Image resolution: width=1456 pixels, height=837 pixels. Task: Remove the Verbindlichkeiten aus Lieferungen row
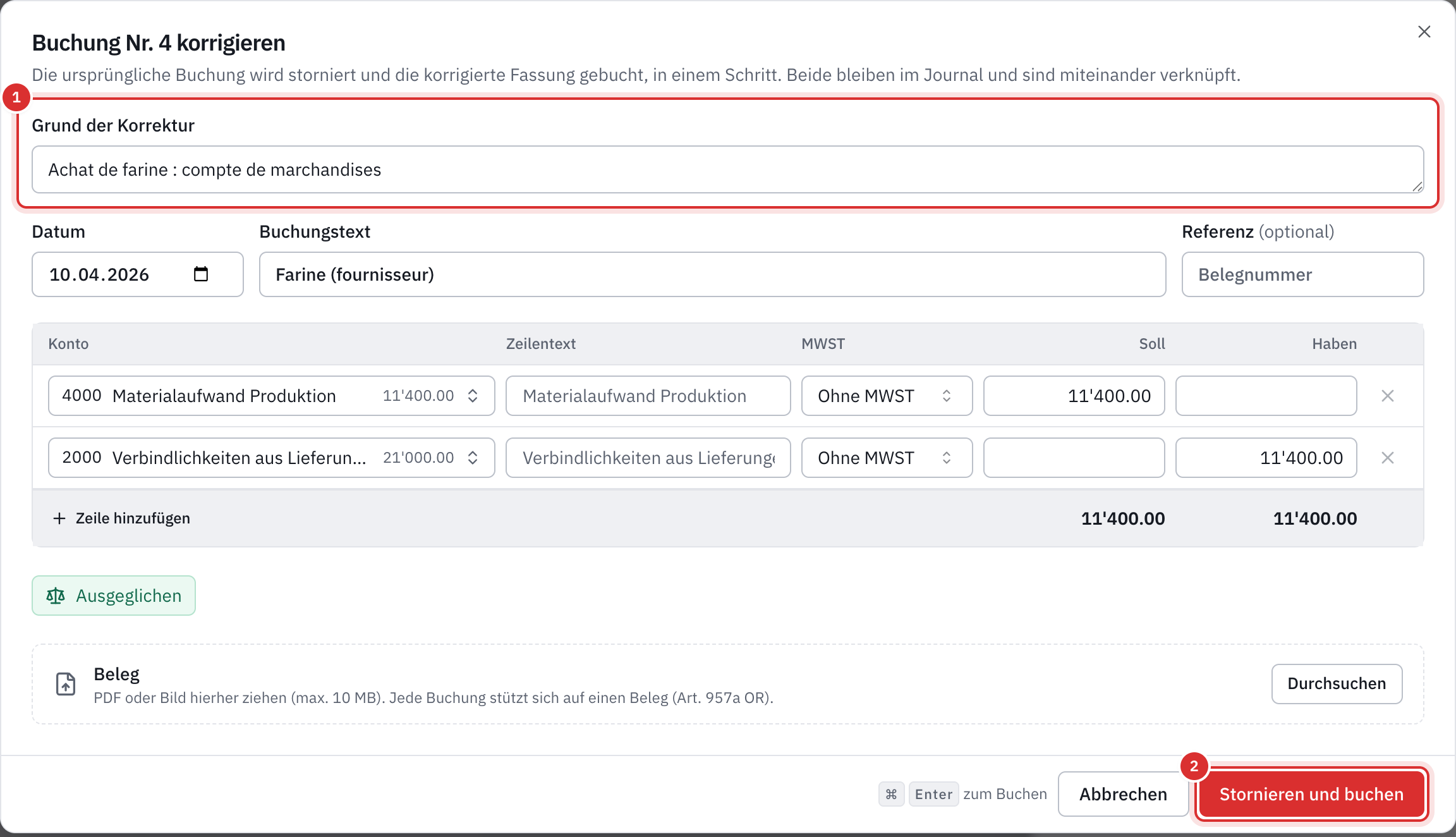[x=1388, y=458]
